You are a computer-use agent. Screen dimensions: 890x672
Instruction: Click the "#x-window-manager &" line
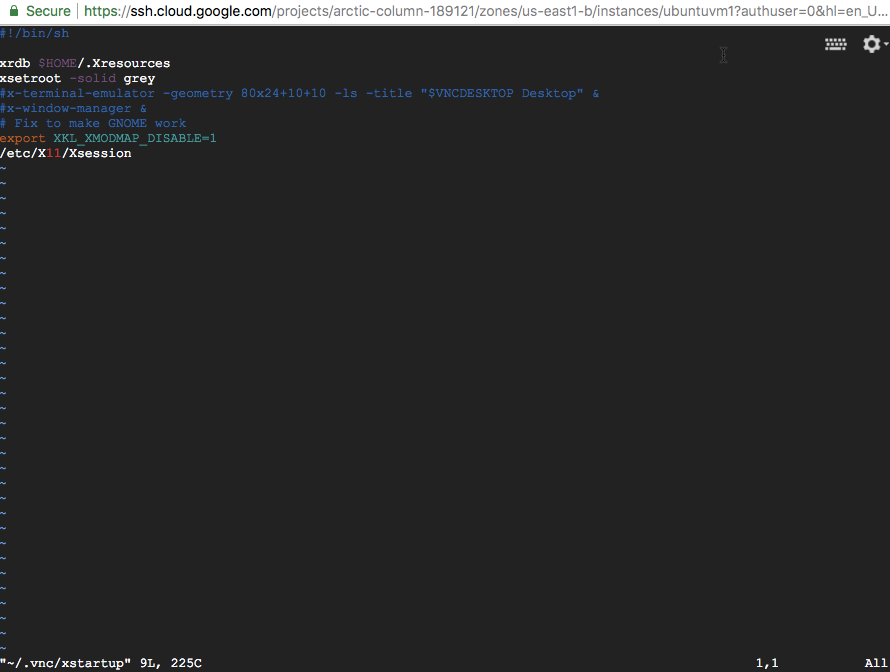(73, 108)
